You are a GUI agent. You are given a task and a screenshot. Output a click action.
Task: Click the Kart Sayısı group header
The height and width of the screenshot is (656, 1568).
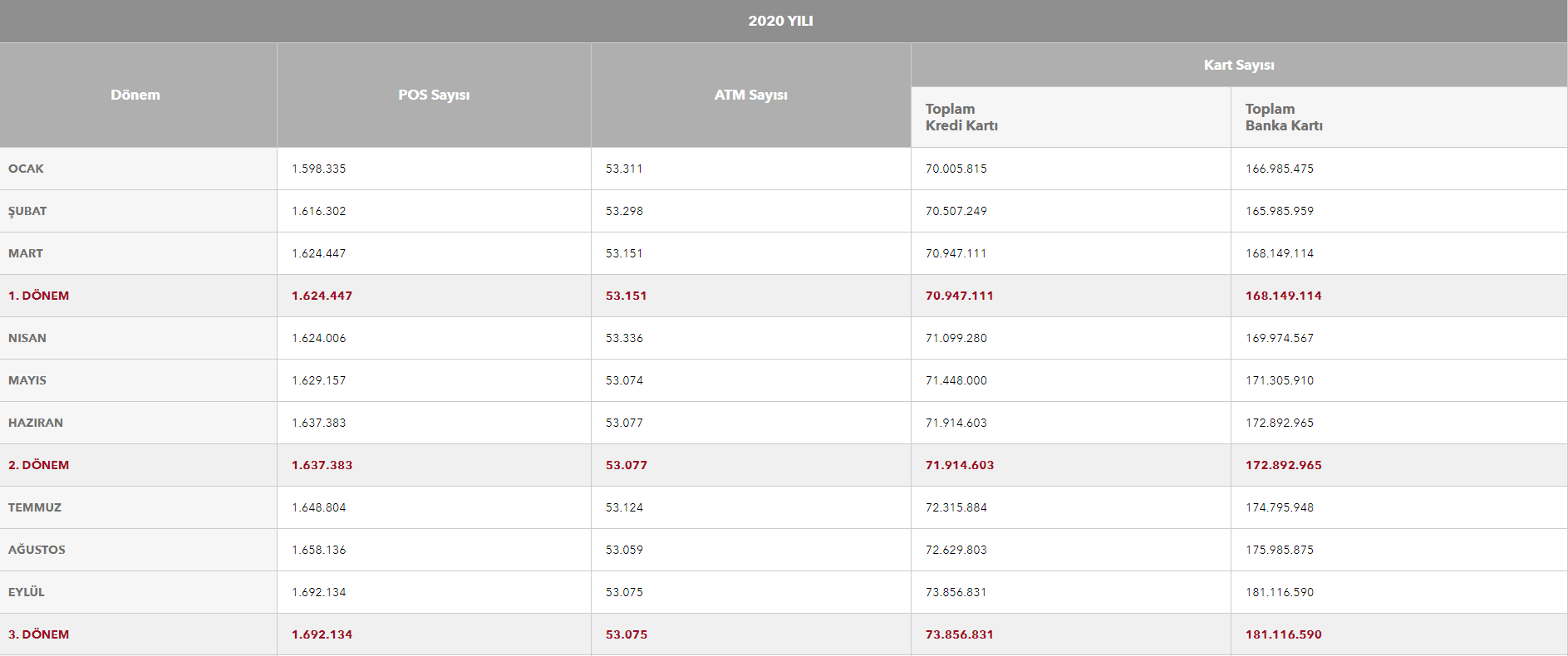(x=1239, y=65)
